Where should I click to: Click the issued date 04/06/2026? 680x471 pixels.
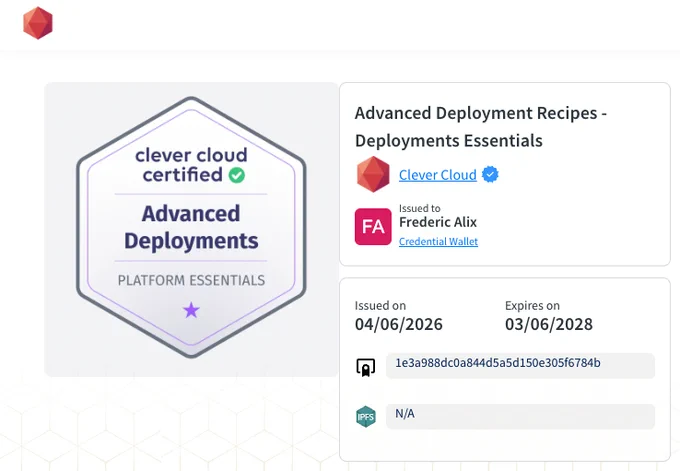coord(399,324)
